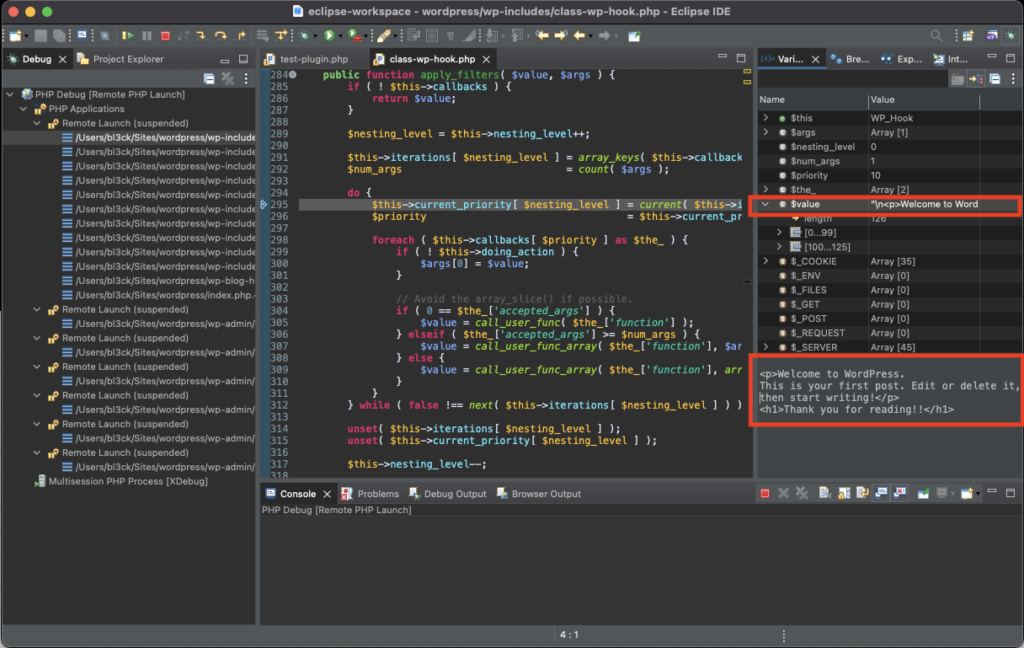Image resolution: width=1024 pixels, height=648 pixels.
Task: Click the Debug bug launch icon in the toolbar
Action: [x=304, y=35]
